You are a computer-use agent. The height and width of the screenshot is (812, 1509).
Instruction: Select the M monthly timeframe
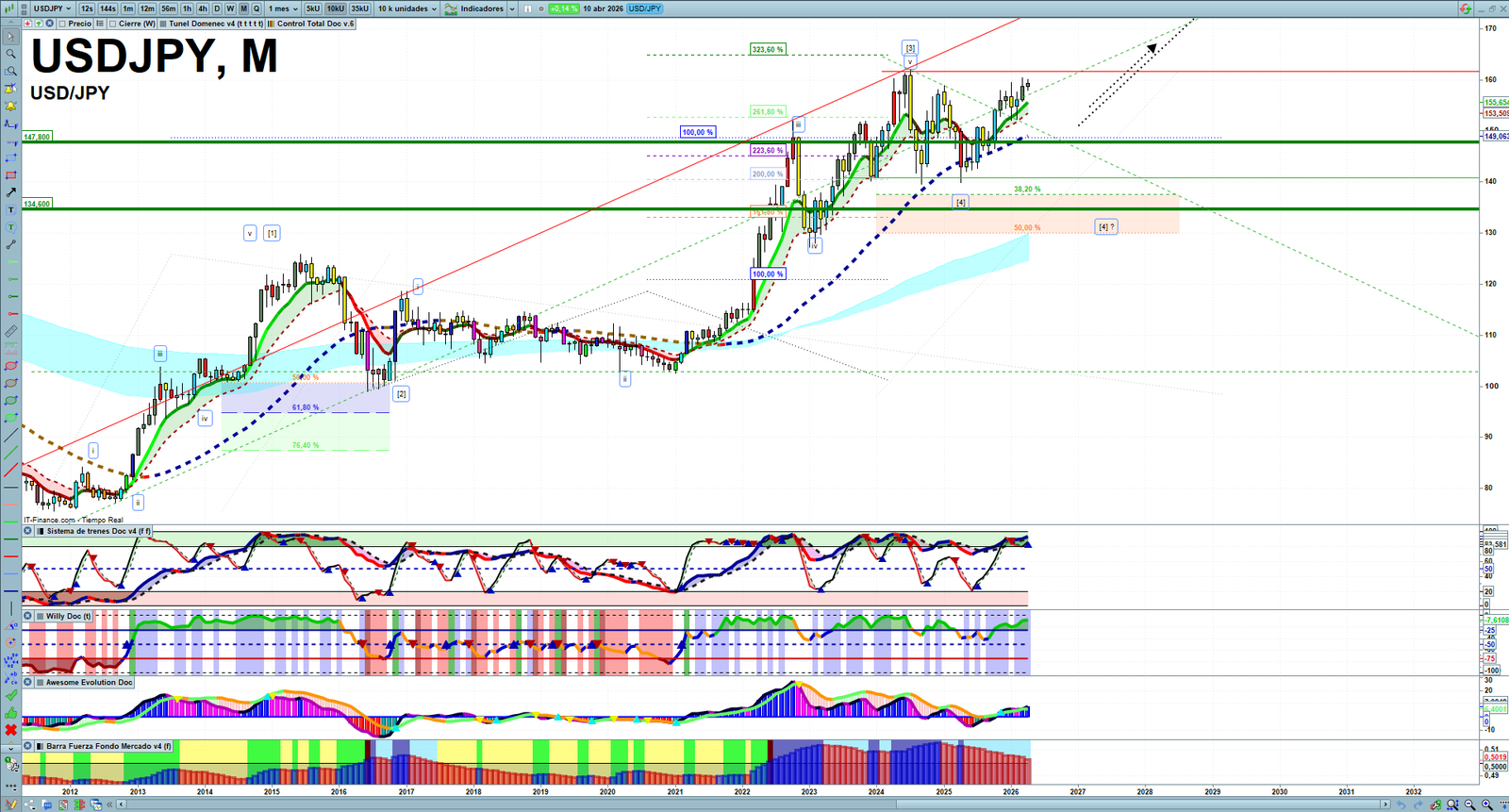pos(243,8)
